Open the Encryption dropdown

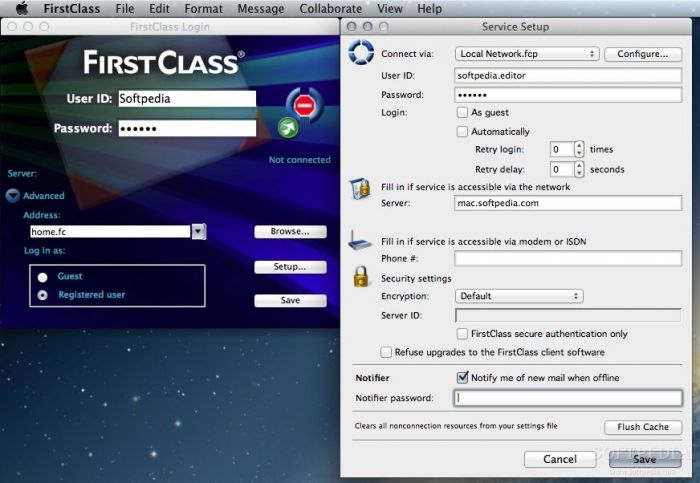tap(519, 296)
